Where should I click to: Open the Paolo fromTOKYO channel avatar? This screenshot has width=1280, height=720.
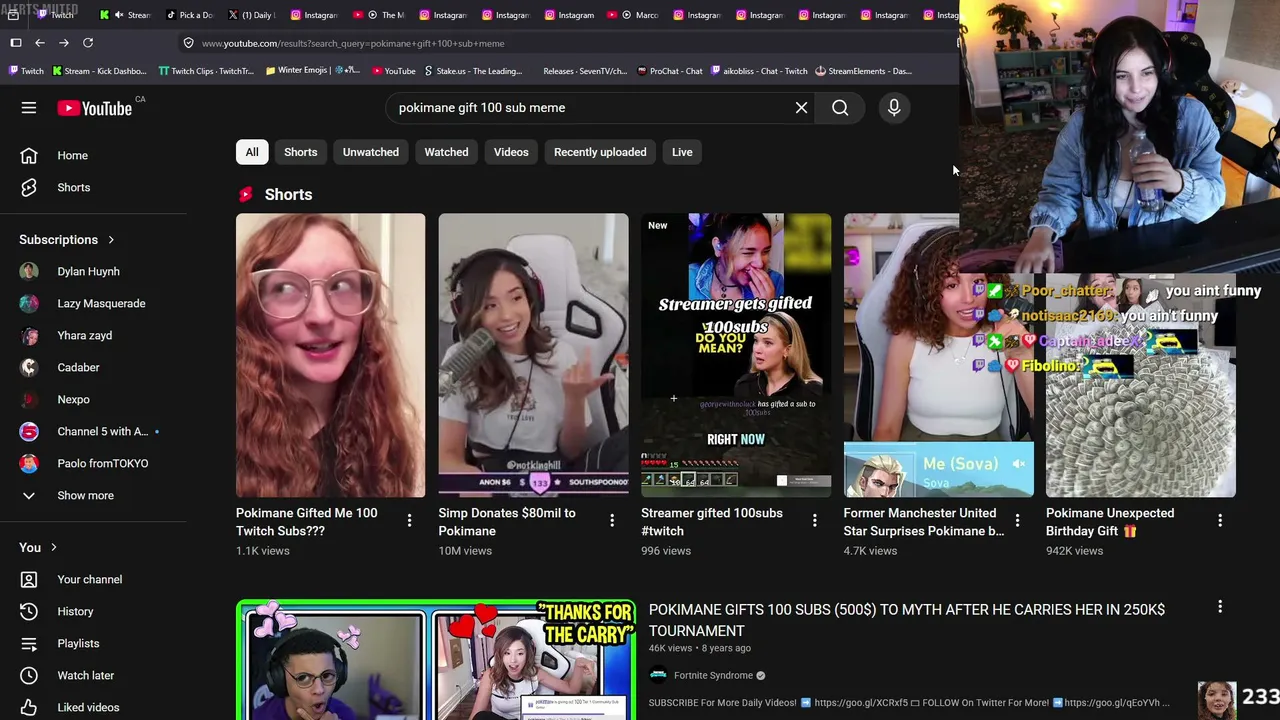(x=29, y=464)
